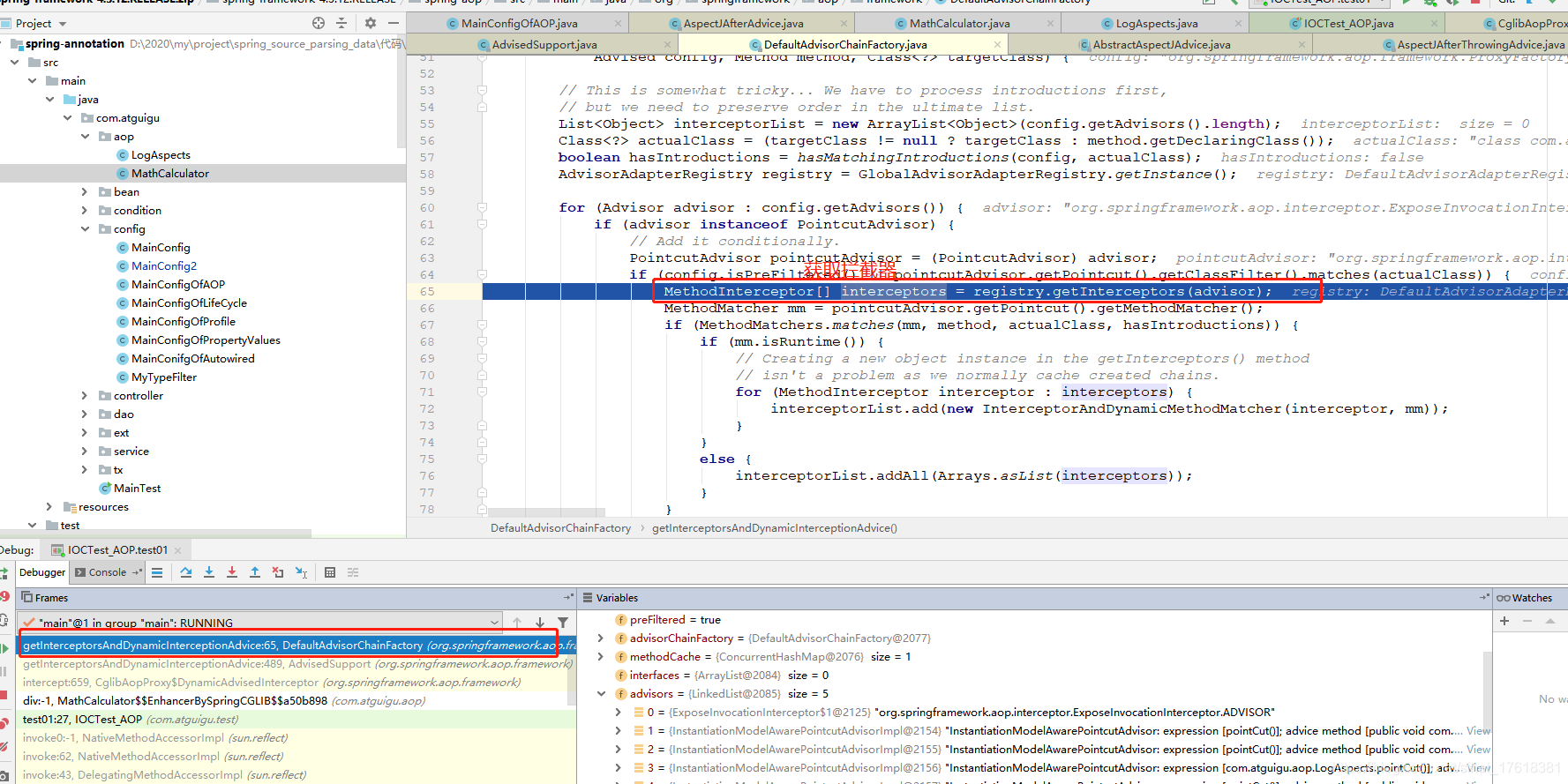Click the Step Out debug icon
Viewport: 1568px width, 784px height.
tap(255, 572)
